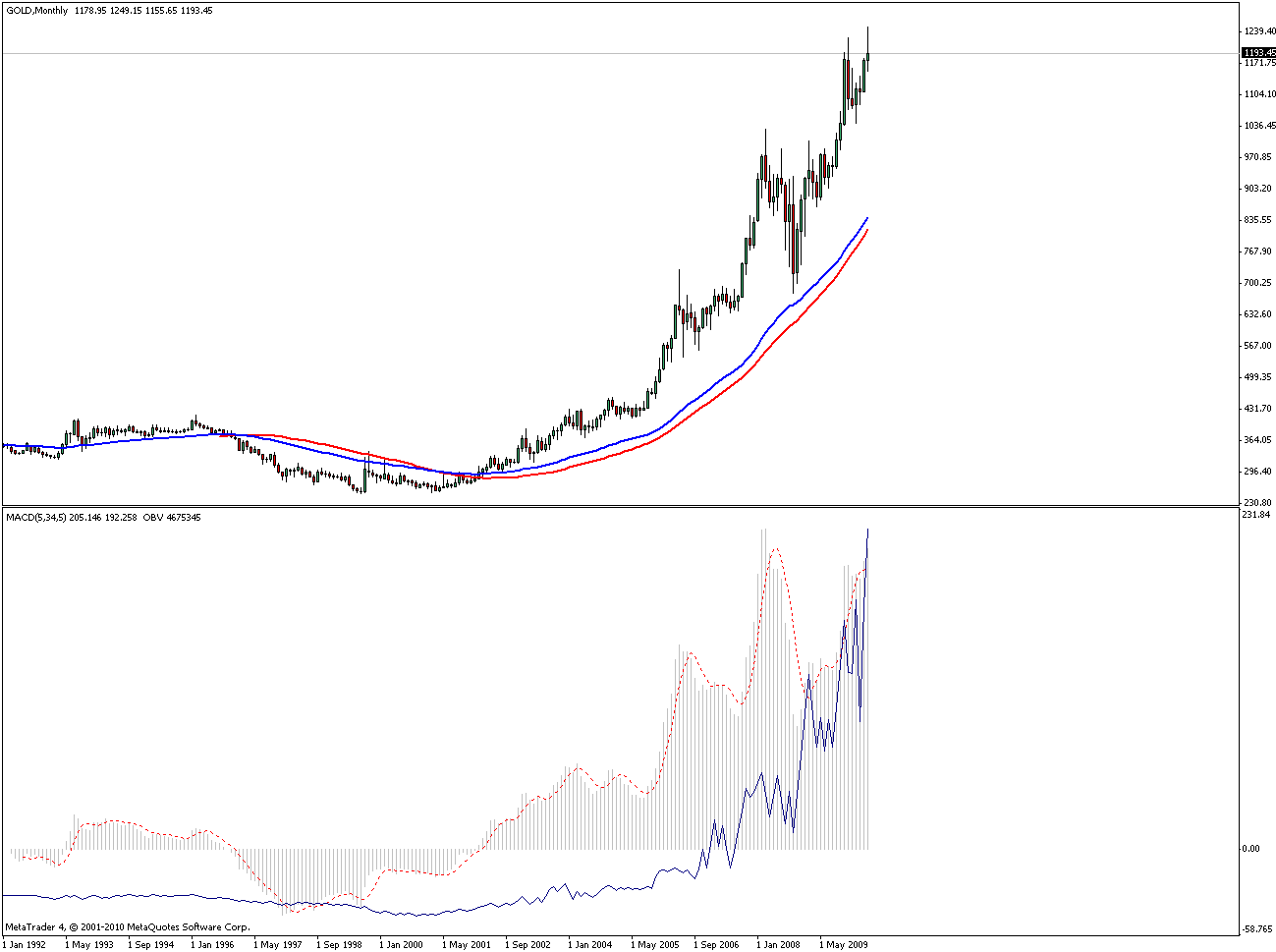Click the 1 May 2001 date label
Screen dimensions: 1276x952
466,945
